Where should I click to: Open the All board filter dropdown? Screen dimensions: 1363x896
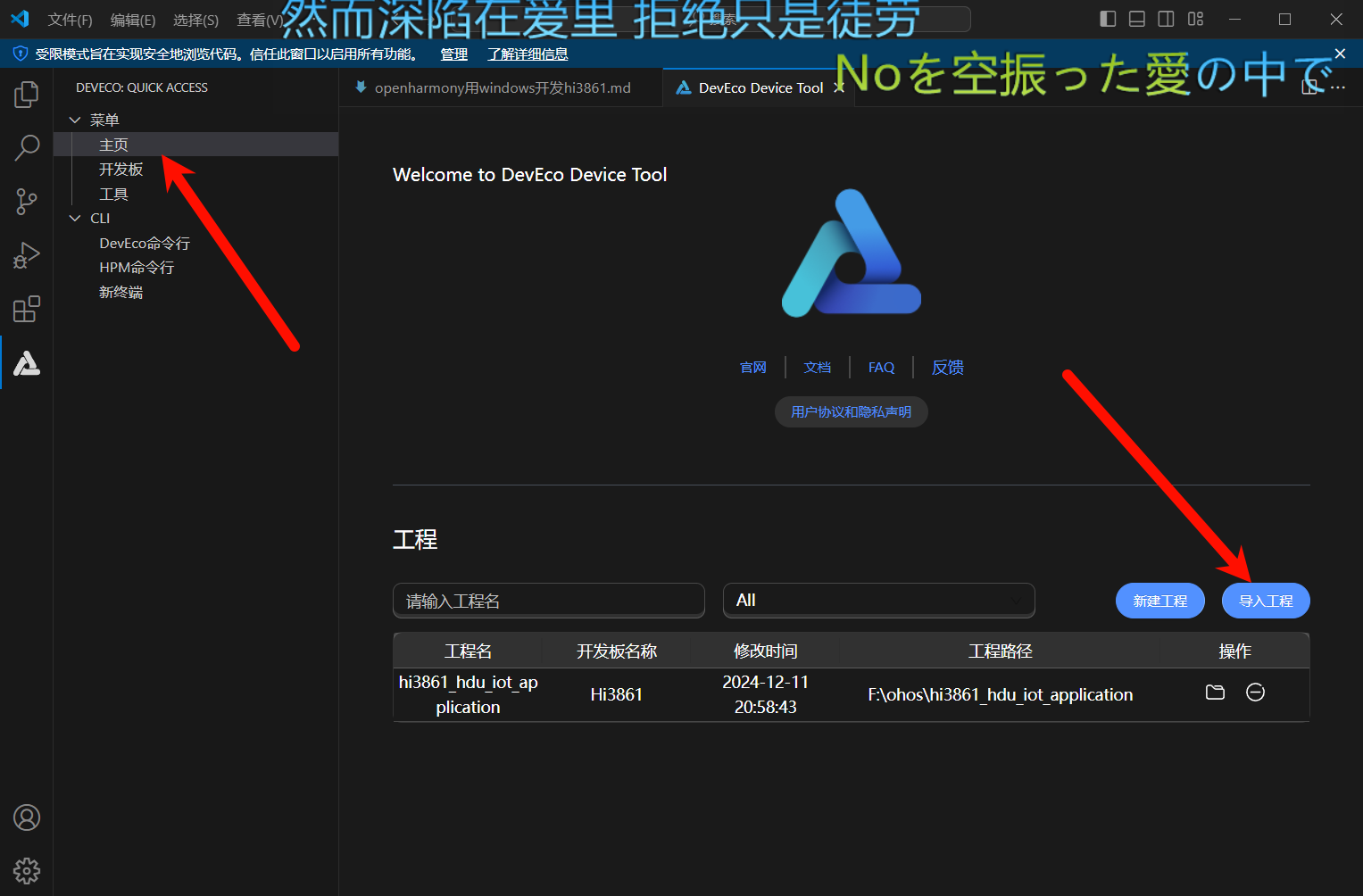(x=878, y=601)
